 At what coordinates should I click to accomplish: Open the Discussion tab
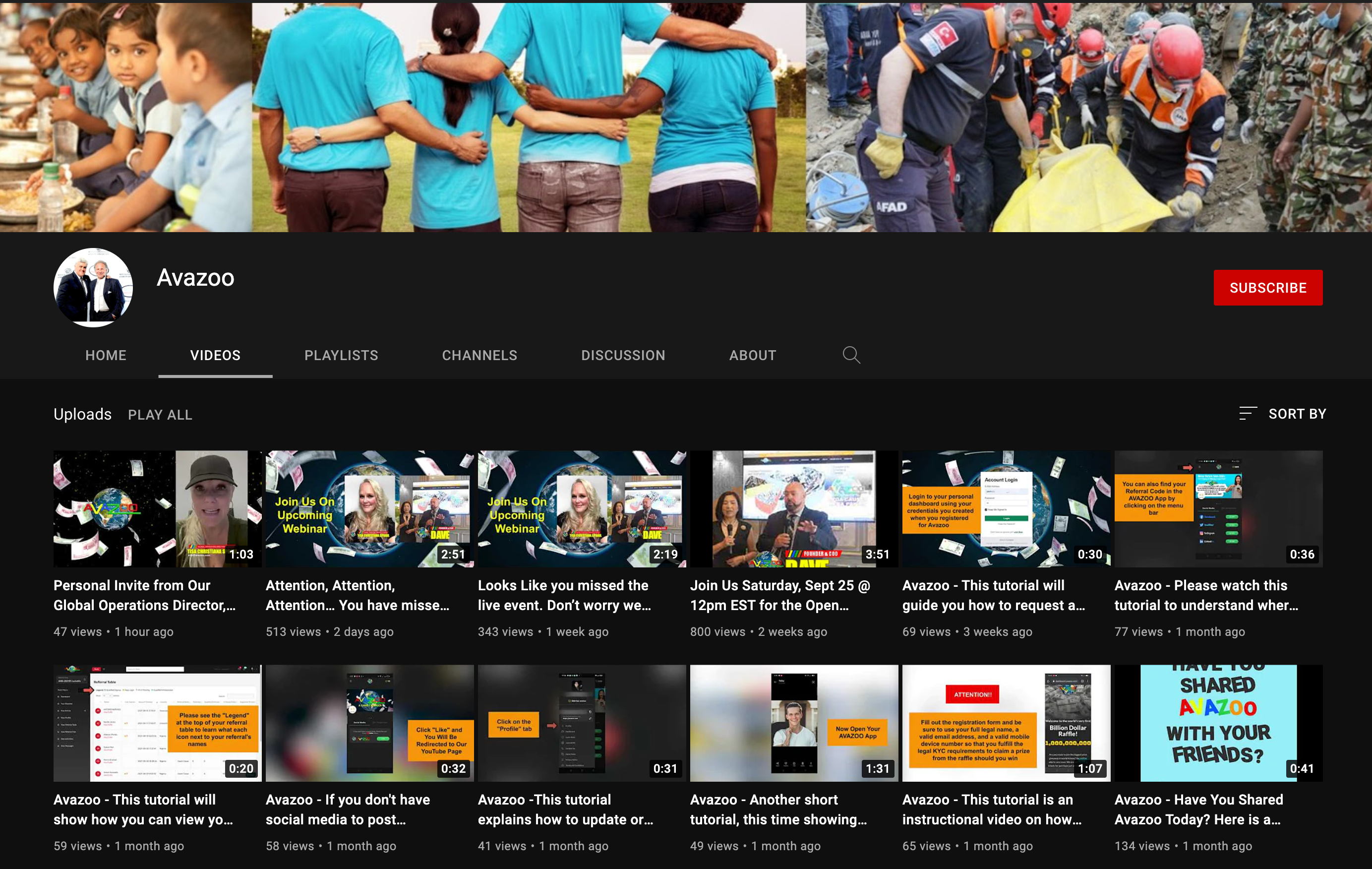pyautogui.click(x=623, y=355)
